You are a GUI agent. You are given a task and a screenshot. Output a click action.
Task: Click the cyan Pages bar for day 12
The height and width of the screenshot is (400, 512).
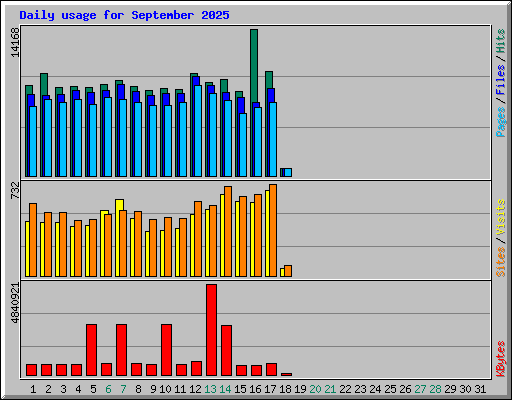[198, 131]
